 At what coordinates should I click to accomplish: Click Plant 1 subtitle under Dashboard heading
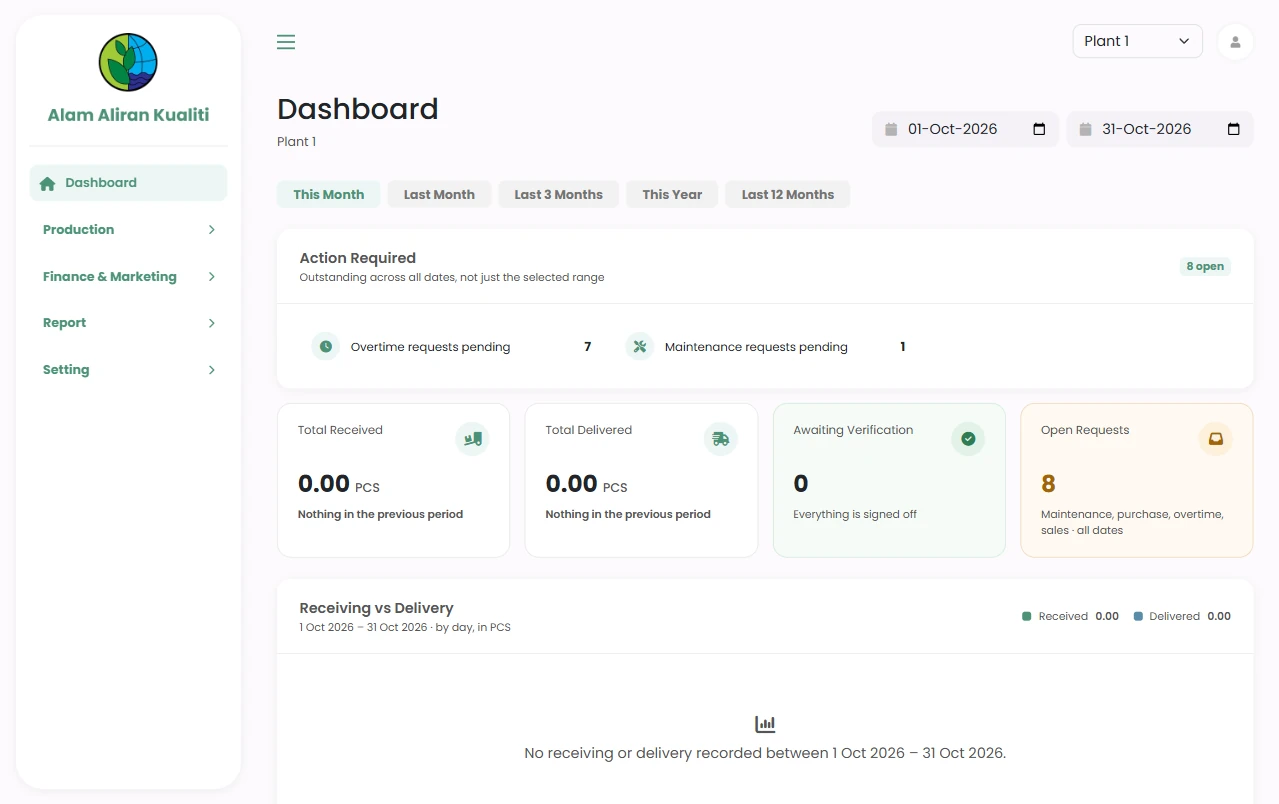point(296,142)
